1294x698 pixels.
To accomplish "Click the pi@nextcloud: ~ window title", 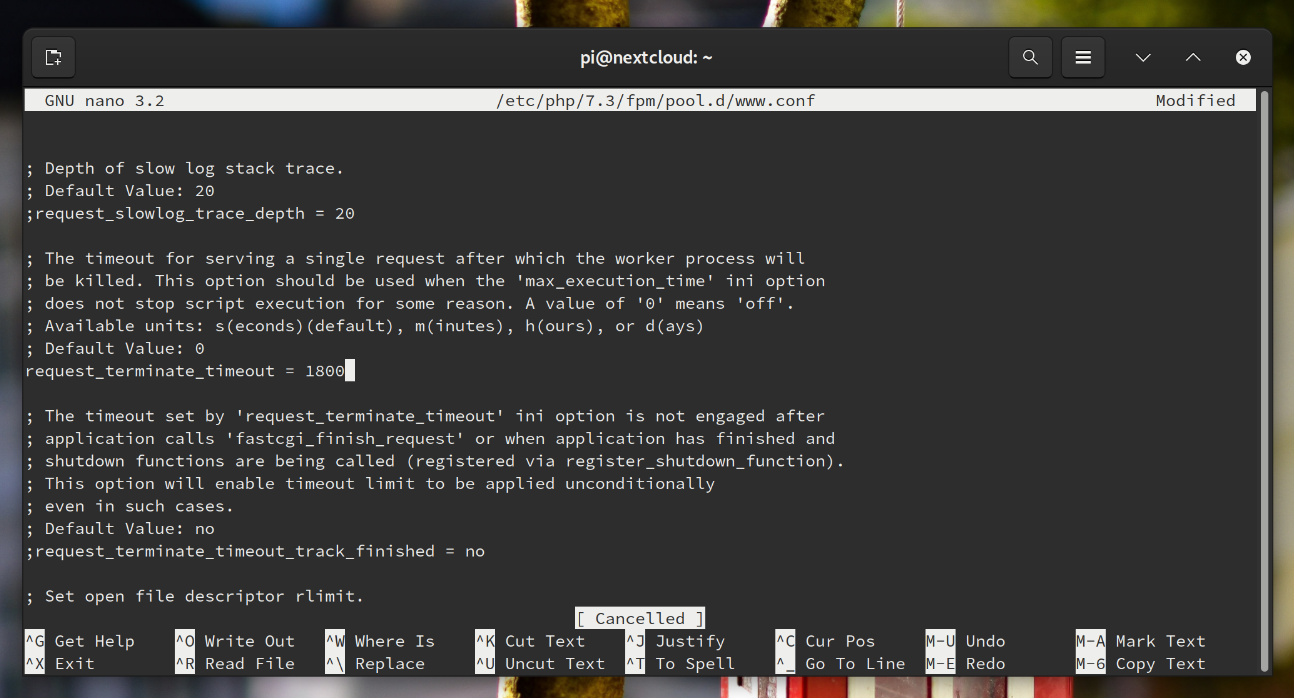I will (646, 57).
